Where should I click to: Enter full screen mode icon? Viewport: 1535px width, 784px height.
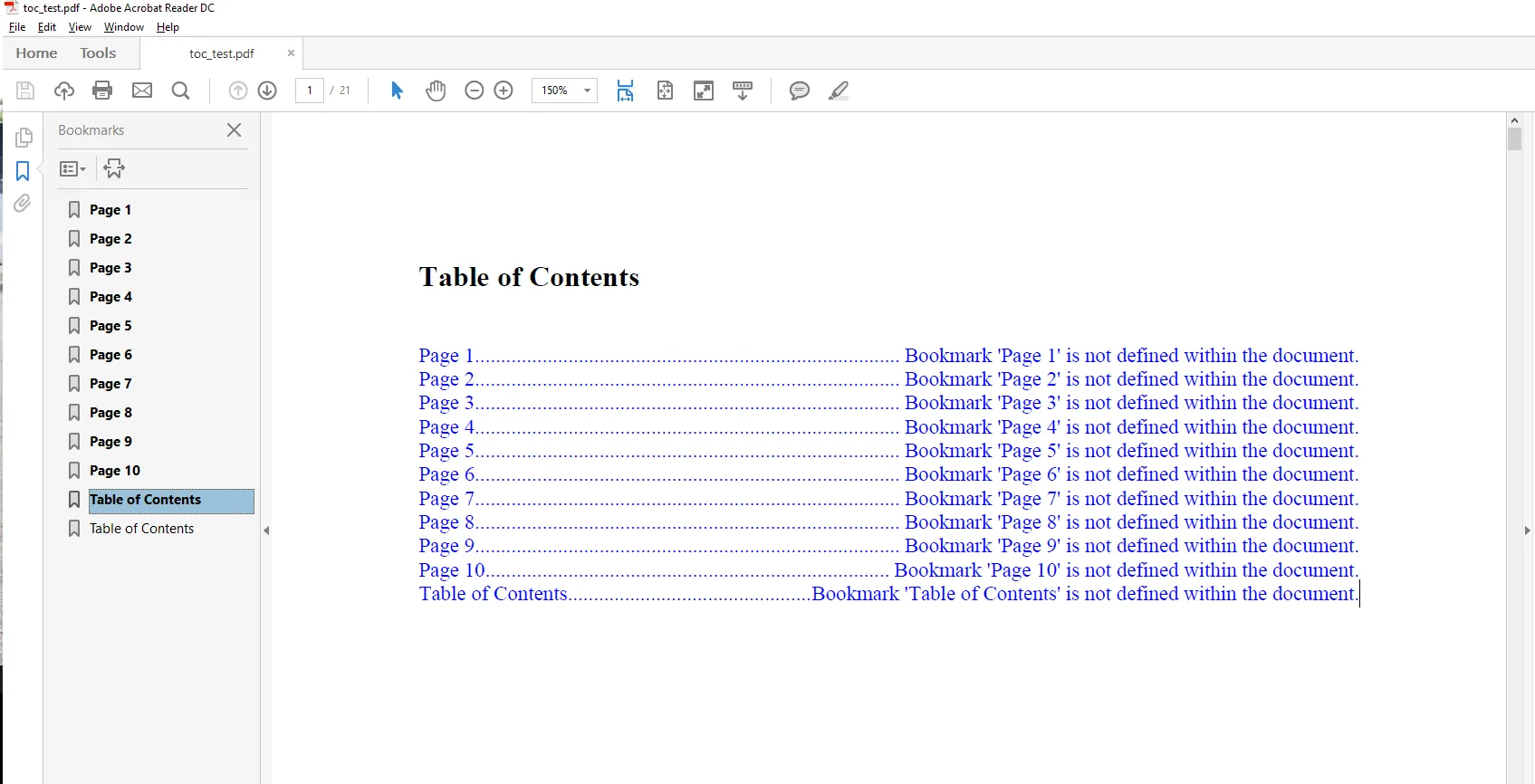pos(704,91)
